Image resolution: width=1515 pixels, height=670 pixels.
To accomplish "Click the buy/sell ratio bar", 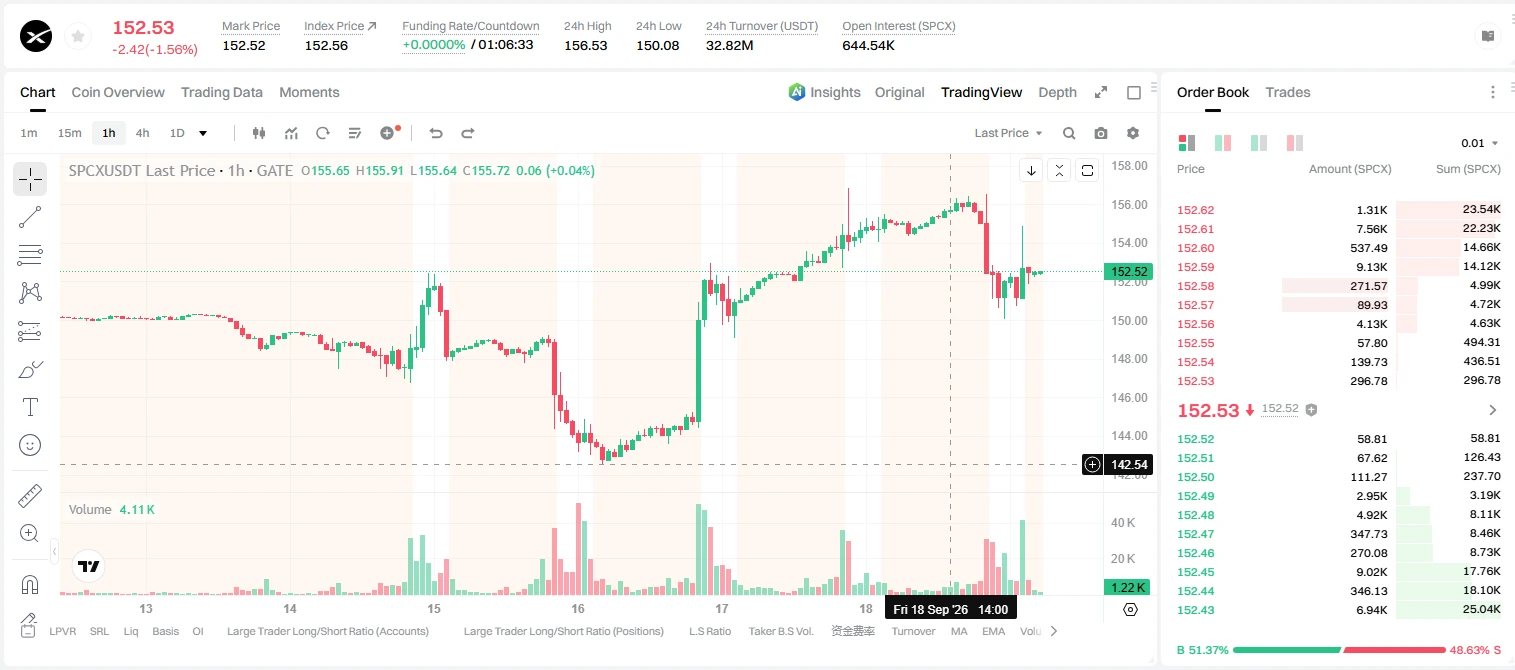I will [1339, 650].
